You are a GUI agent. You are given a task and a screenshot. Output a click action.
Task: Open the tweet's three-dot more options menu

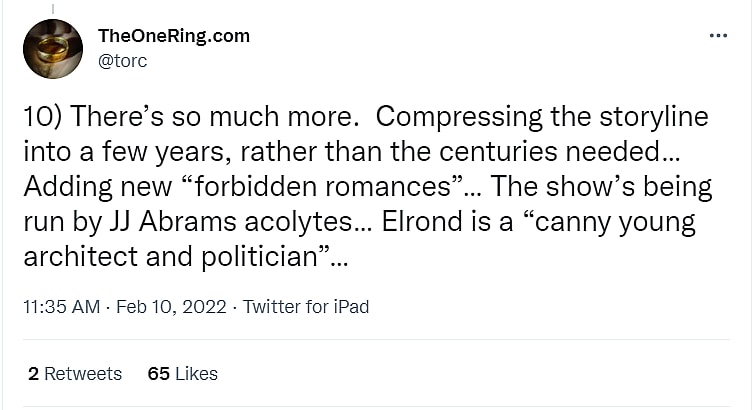click(718, 36)
